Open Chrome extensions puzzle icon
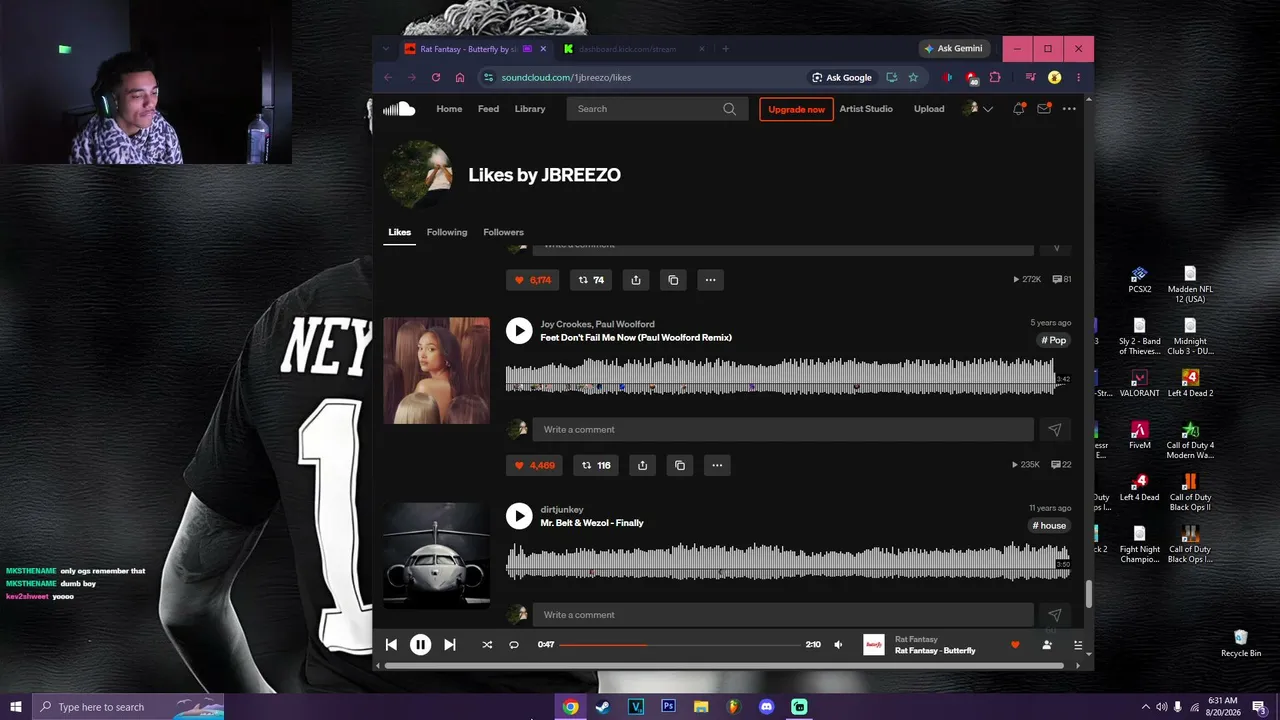This screenshot has width=1280, height=720. pyautogui.click(x=995, y=77)
